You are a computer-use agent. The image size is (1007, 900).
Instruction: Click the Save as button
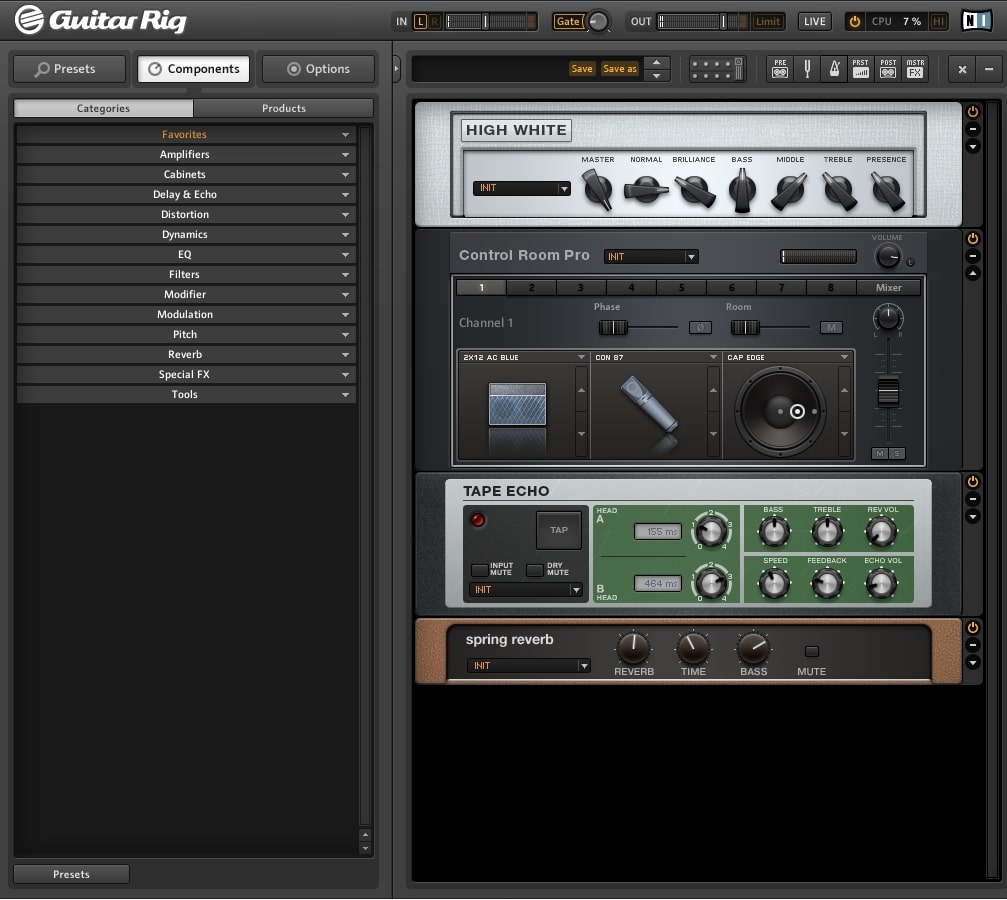(x=620, y=69)
